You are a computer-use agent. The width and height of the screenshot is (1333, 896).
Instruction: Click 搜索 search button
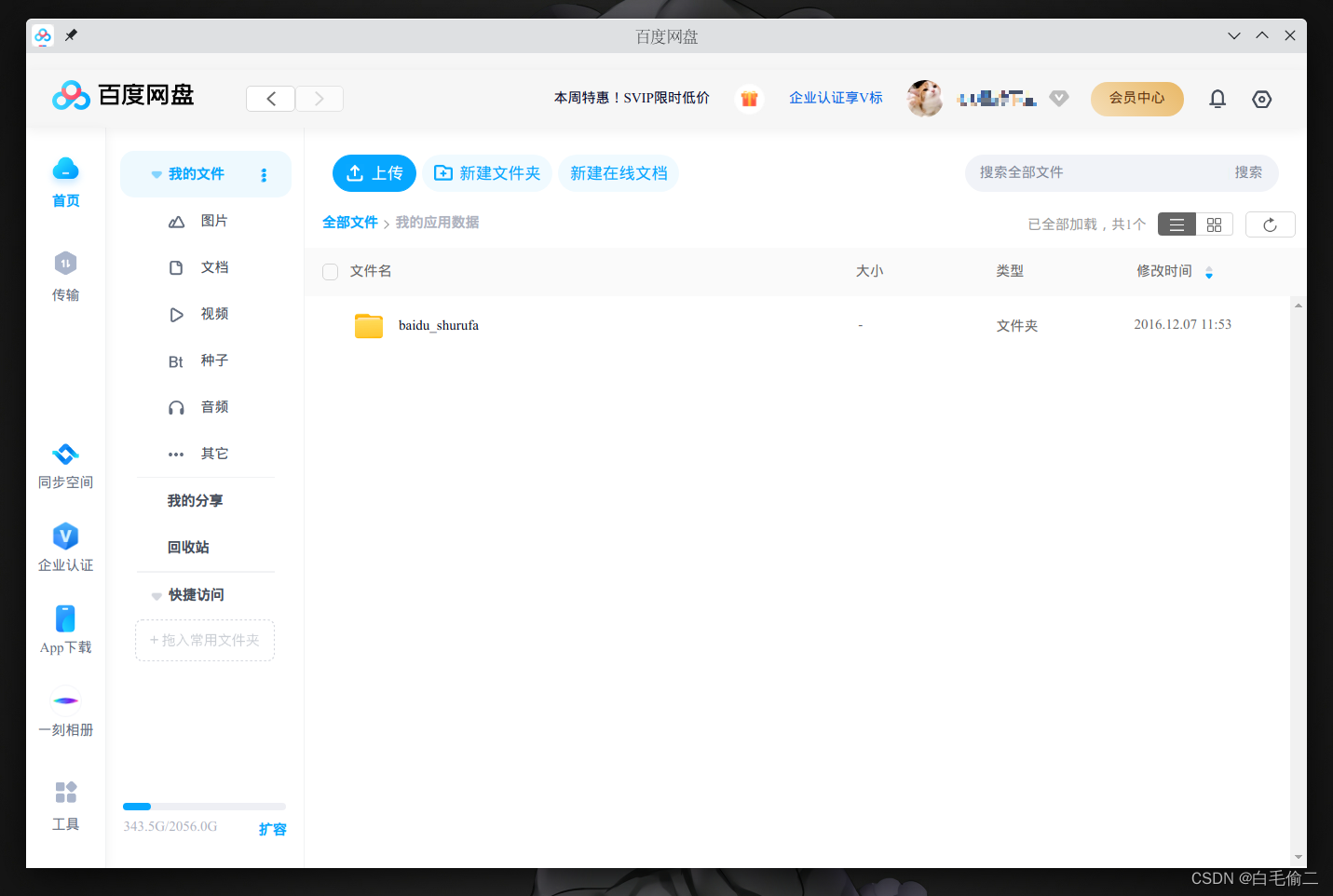(x=1248, y=172)
